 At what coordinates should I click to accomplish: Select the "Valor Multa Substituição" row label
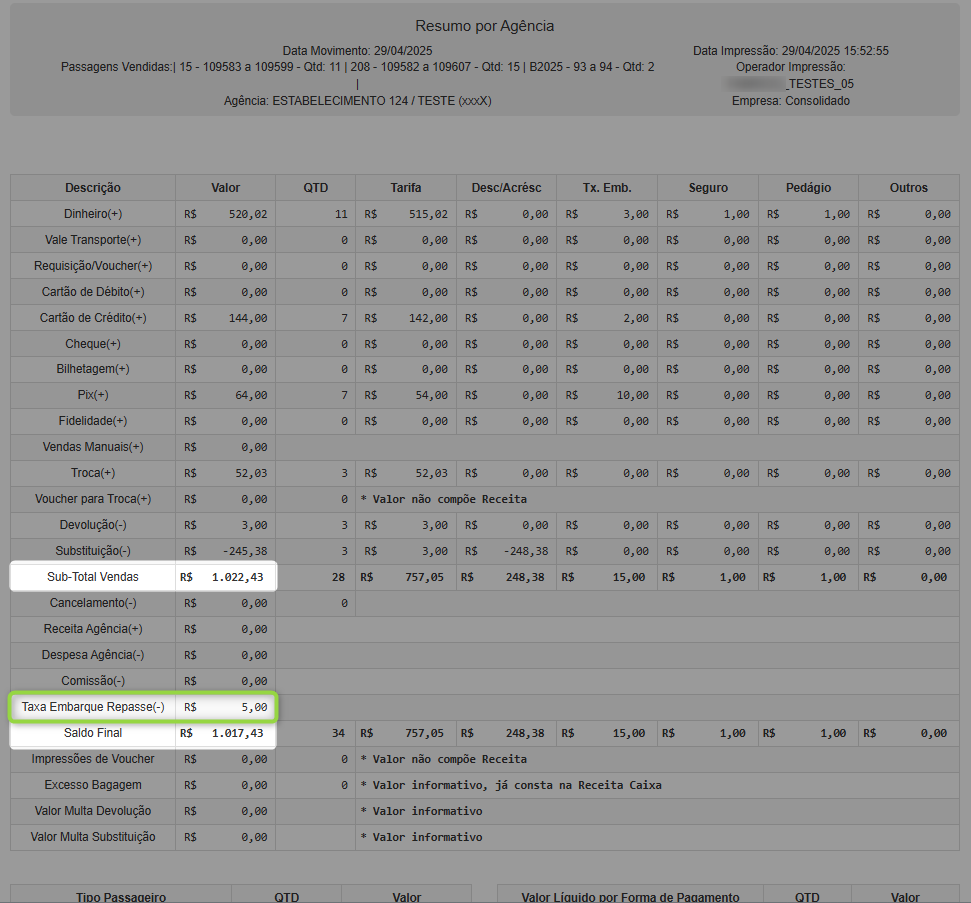[x=93, y=837]
